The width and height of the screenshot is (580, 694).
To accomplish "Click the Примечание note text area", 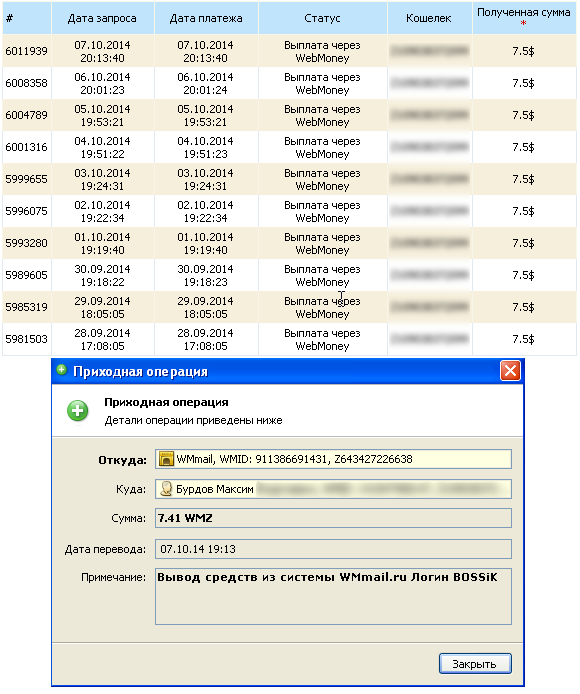I will point(333,596).
